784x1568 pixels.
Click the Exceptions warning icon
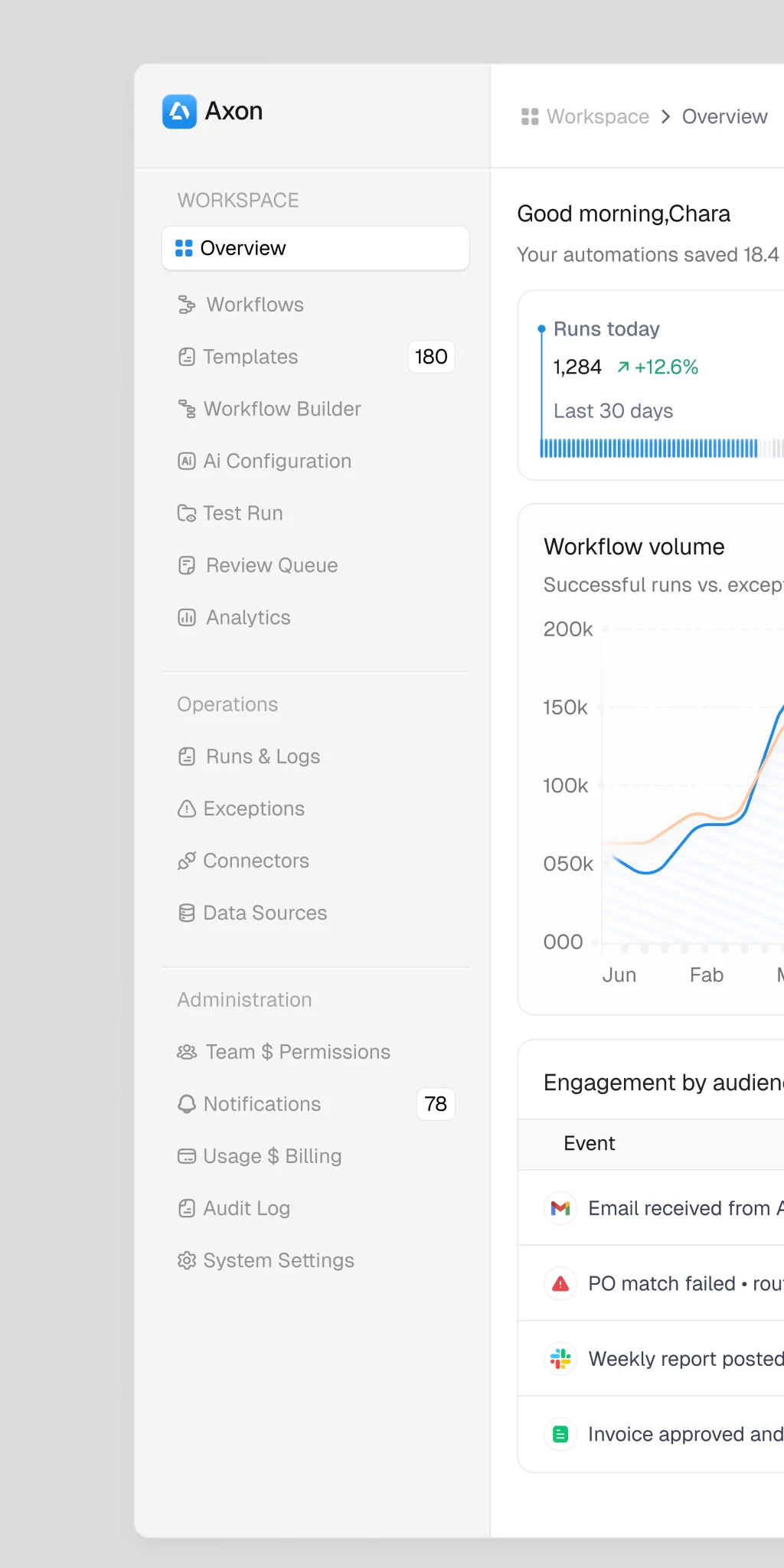point(186,808)
